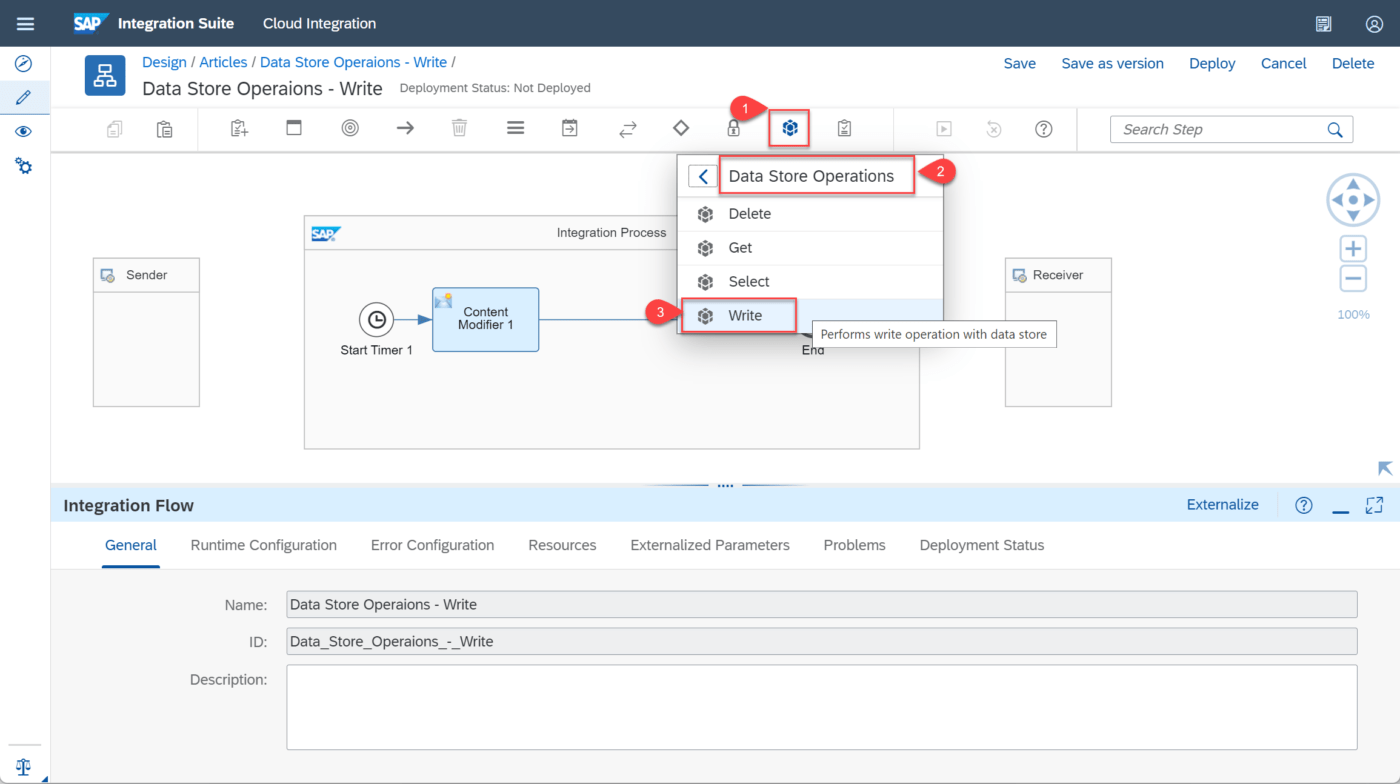This screenshot has width=1400, height=784.
Task: Click the Start Simulation play icon
Action: 943,129
